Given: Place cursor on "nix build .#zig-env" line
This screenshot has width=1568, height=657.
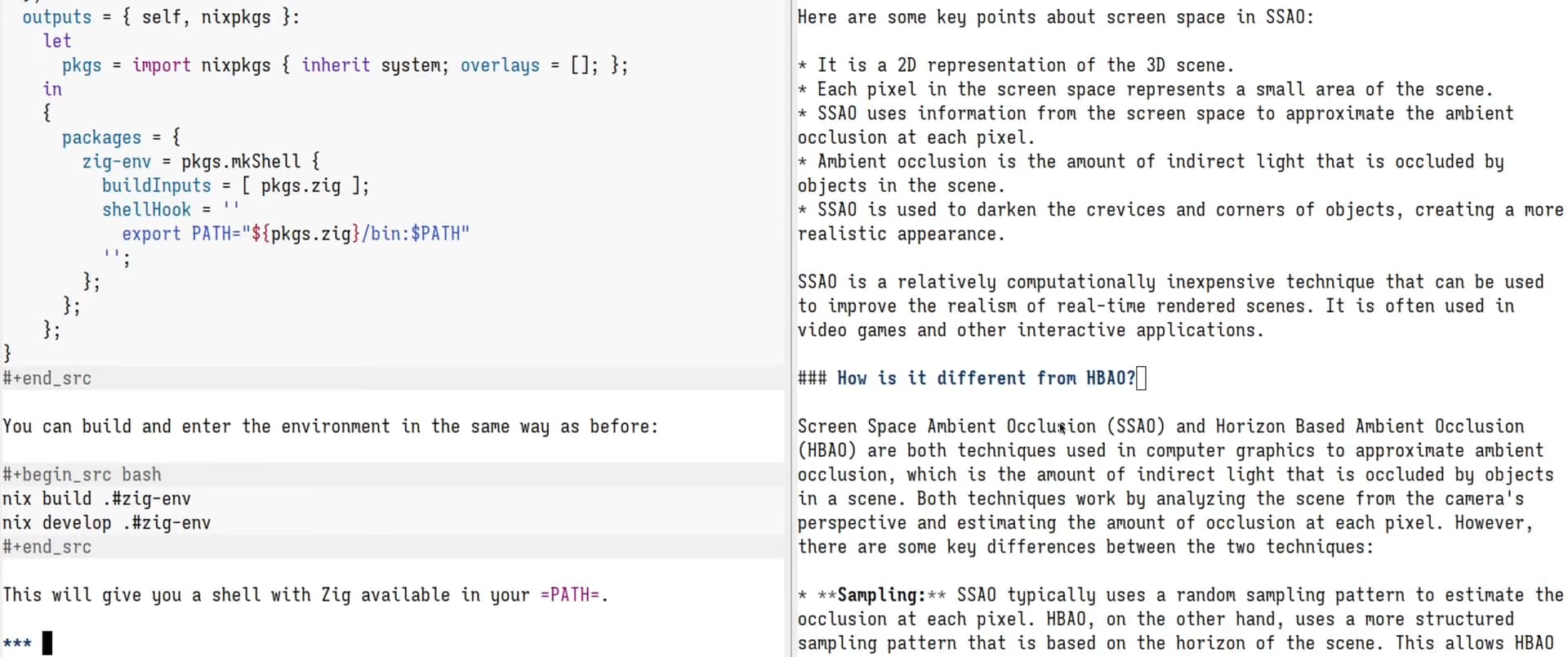Looking at the screenshot, I should coord(96,499).
